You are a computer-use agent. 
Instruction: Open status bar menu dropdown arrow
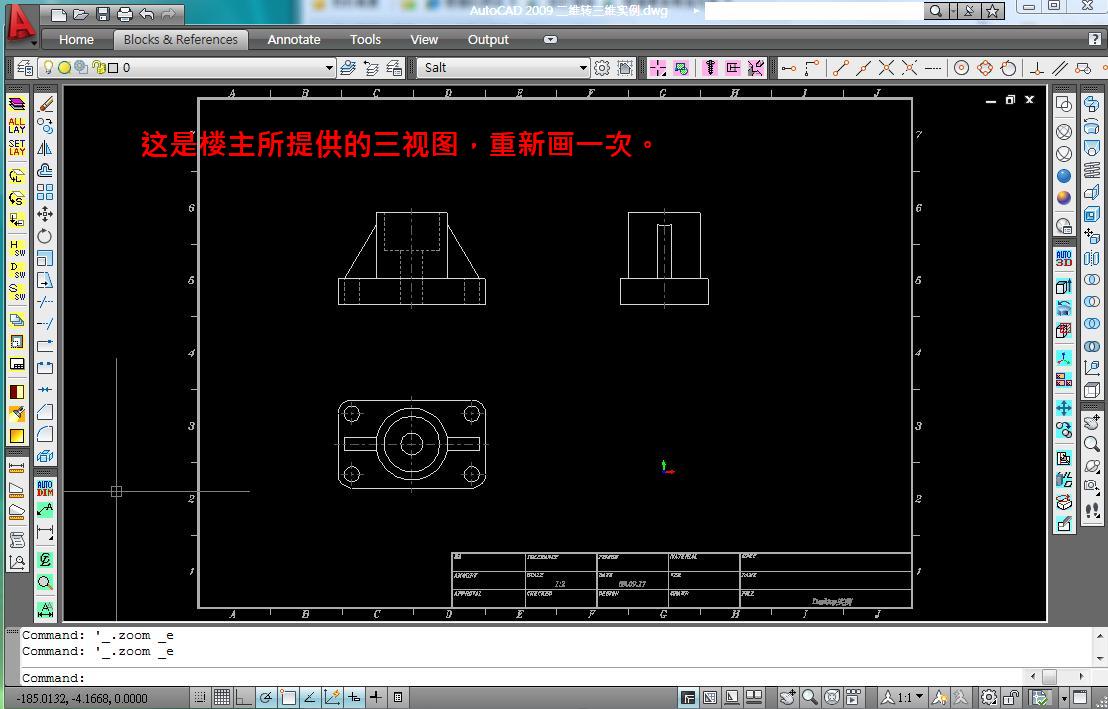[x=1064, y=698]
